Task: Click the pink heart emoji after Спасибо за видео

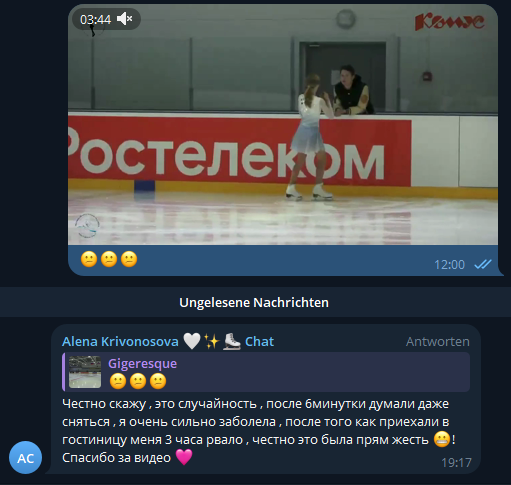Action: click(184, 457)
